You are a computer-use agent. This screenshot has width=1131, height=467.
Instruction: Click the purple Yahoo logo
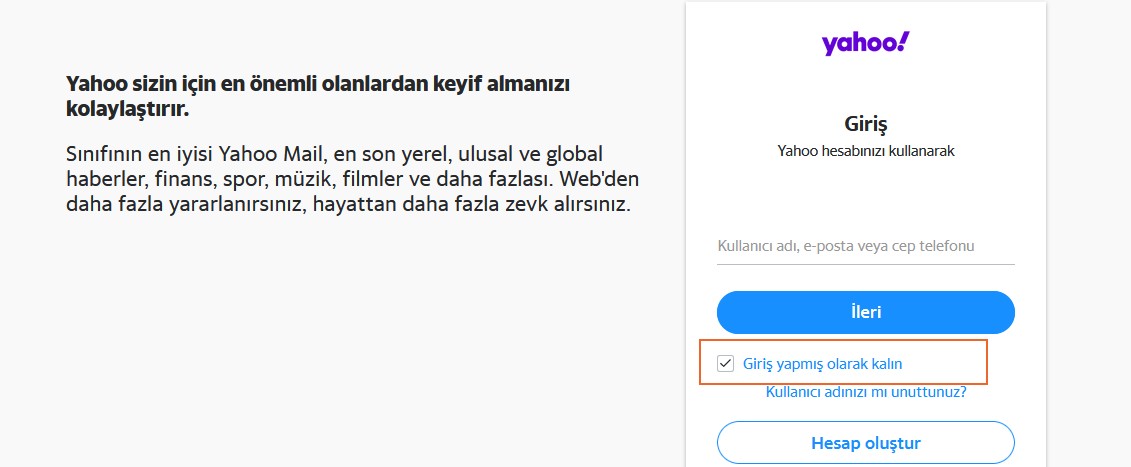(x=866, y=43)
